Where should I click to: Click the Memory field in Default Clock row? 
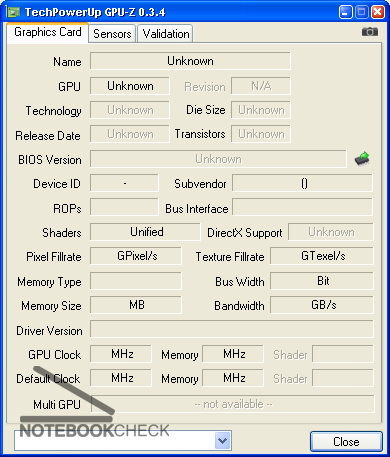coord(233,378)
